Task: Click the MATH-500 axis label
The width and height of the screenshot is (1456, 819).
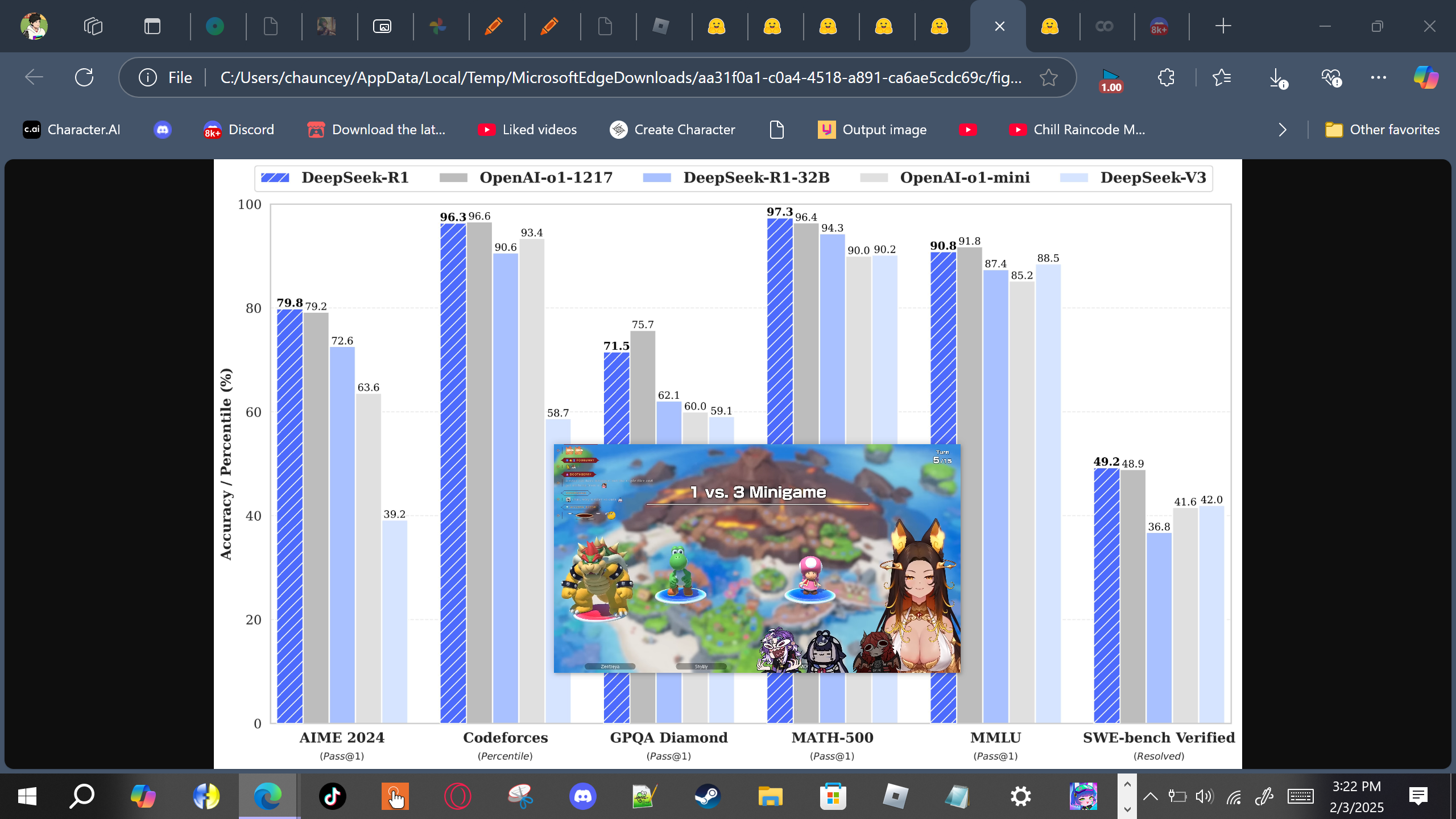Action: [x=832, y=738]
